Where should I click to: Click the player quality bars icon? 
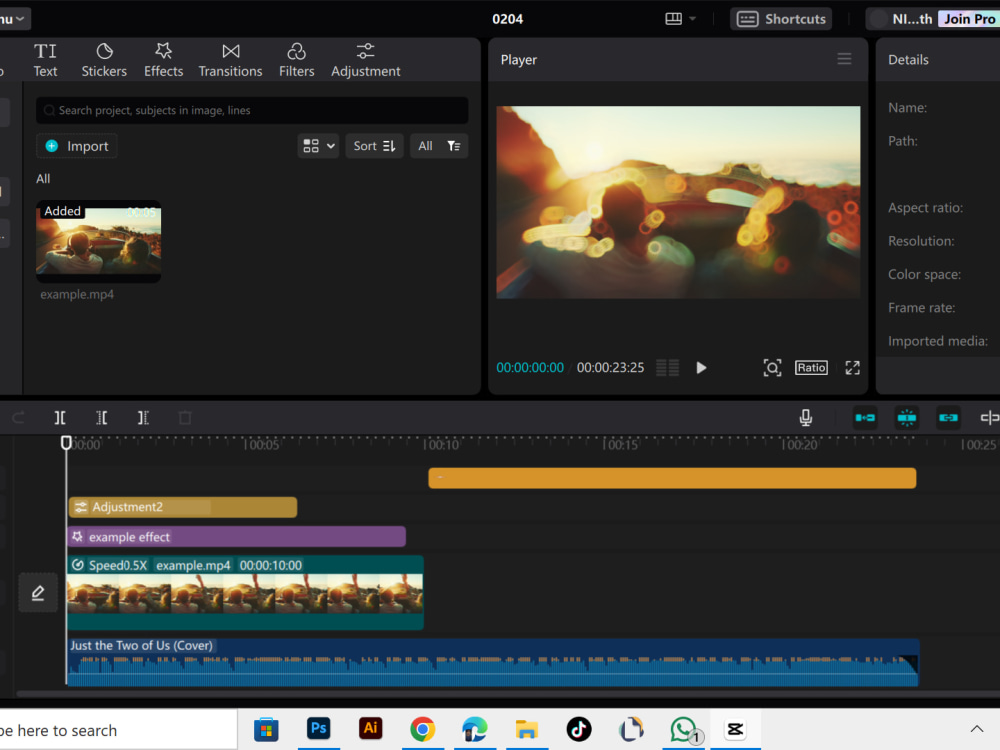[x=668, y=368]
